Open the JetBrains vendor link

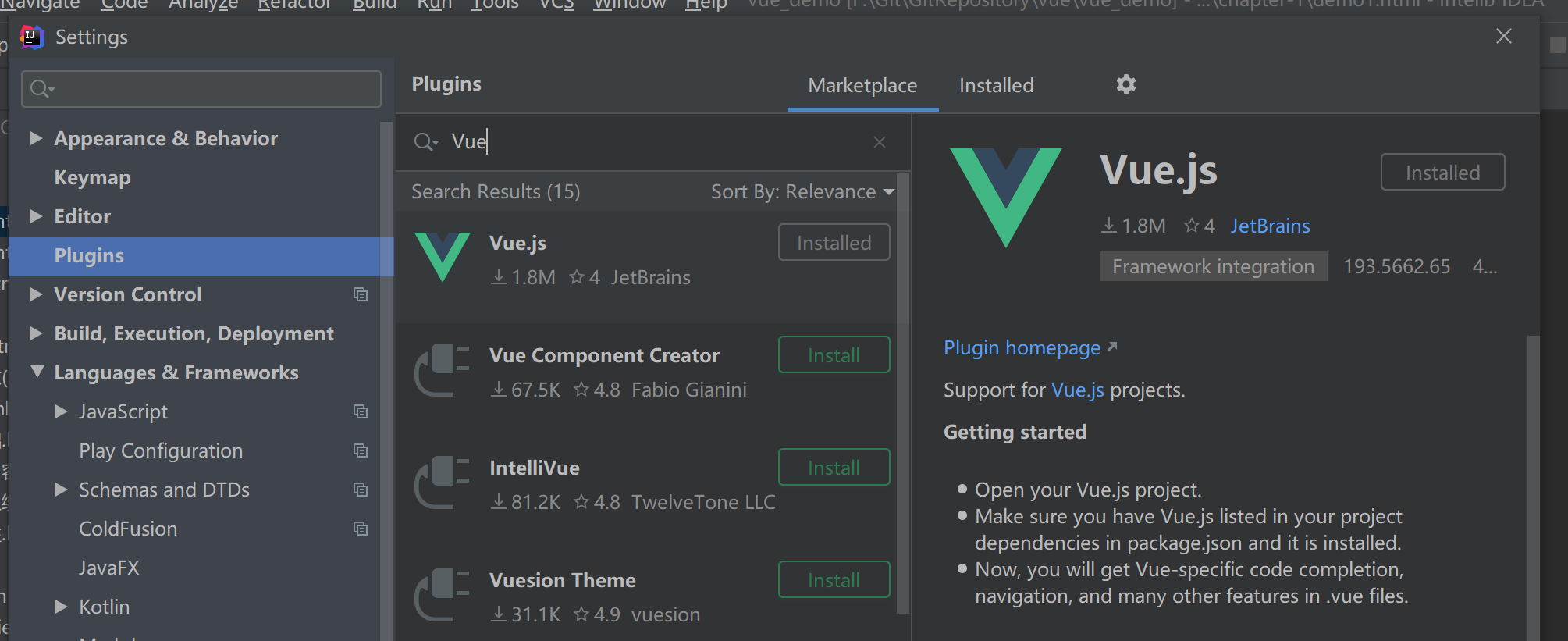pos(1270,226)
